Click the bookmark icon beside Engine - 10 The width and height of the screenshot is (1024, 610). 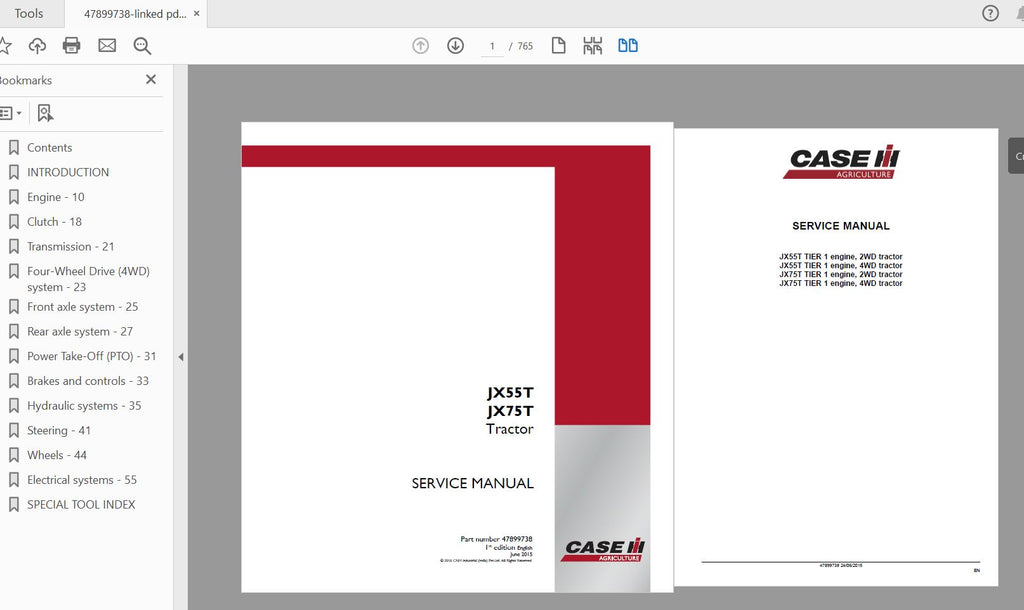tap(14, 197)
